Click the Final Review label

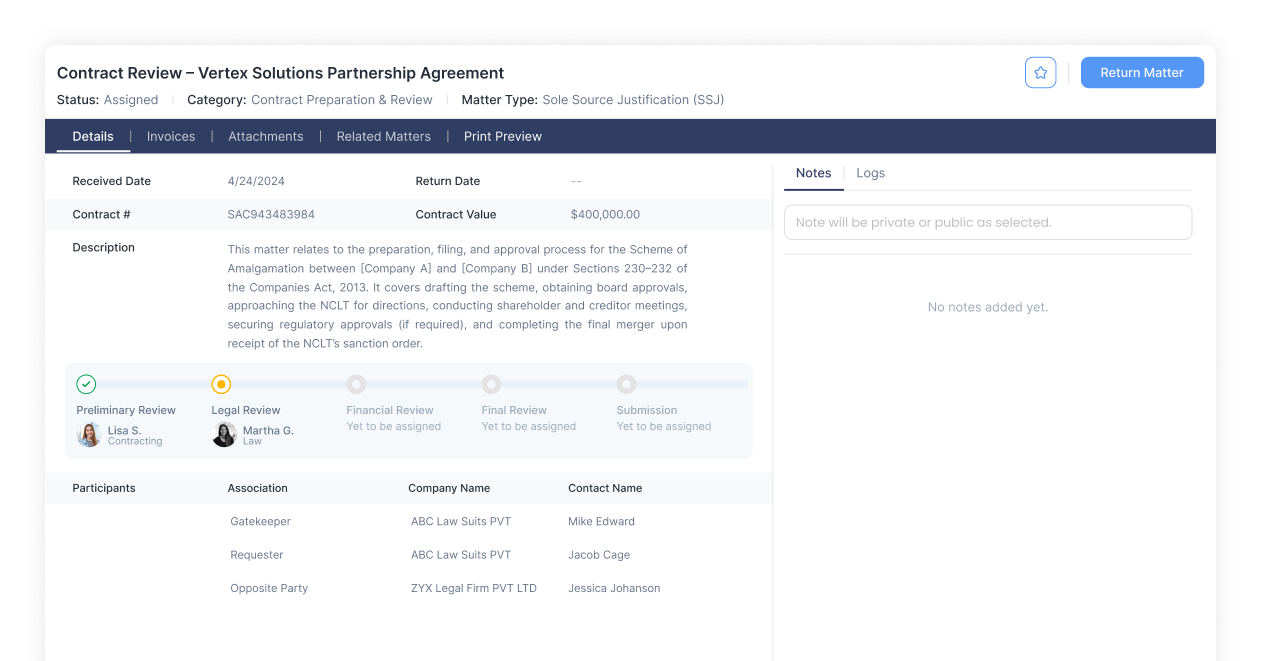point(514,410)
